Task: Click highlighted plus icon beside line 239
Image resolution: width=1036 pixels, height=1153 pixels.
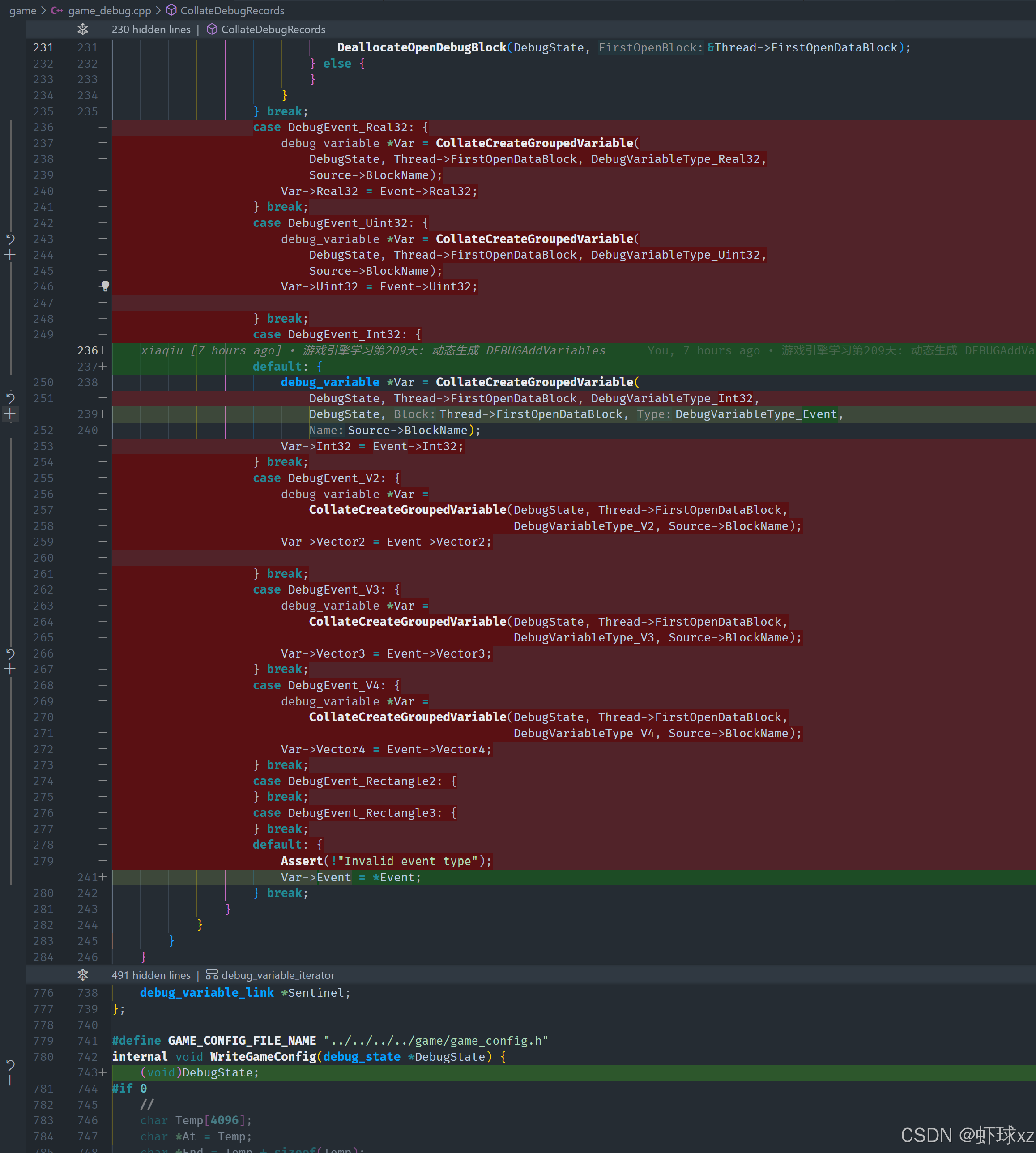Action: [x=10, y=414]
